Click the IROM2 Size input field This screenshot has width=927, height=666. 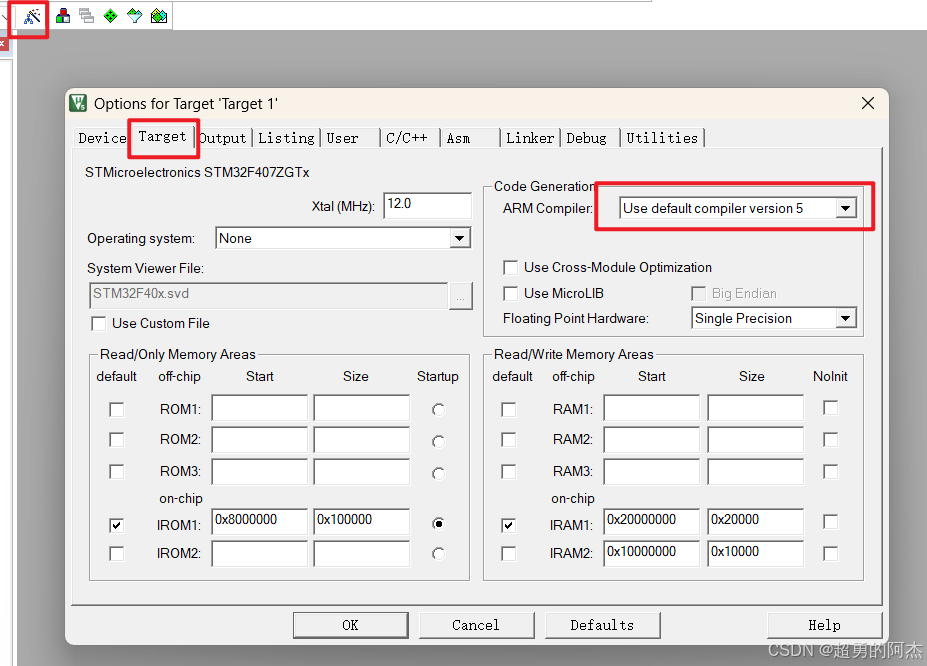(x=362, y=554)
